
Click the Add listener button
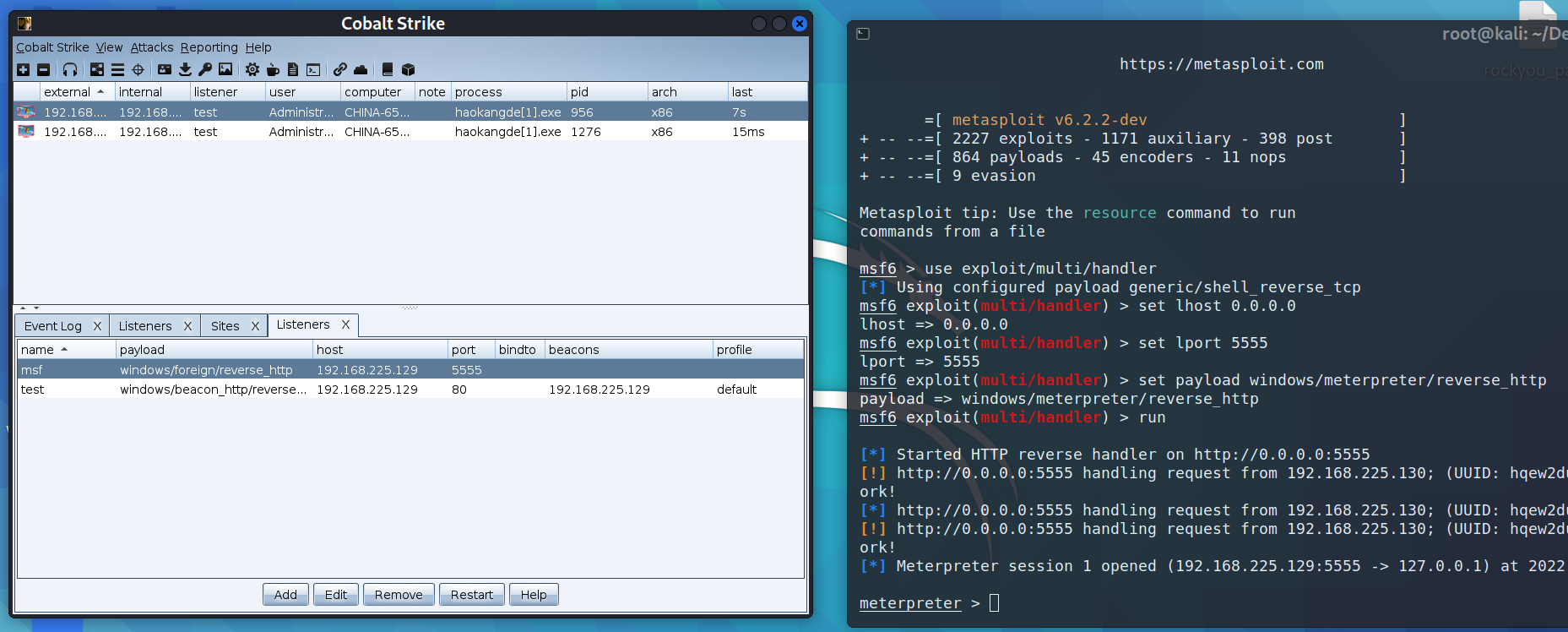285,595
